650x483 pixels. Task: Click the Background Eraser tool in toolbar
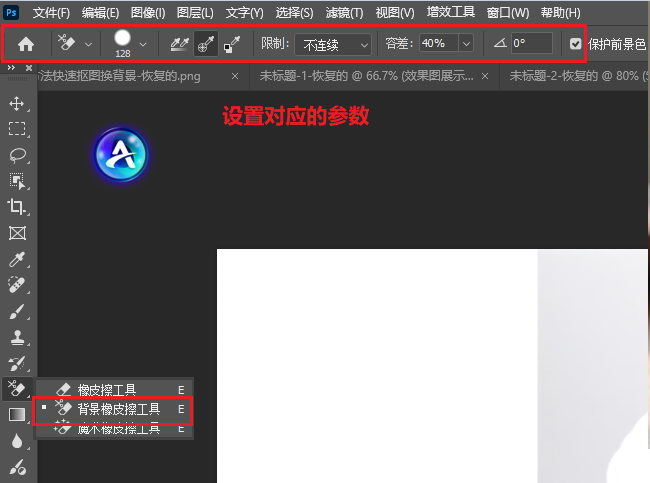pyautogui.click(x=17, y=389)
